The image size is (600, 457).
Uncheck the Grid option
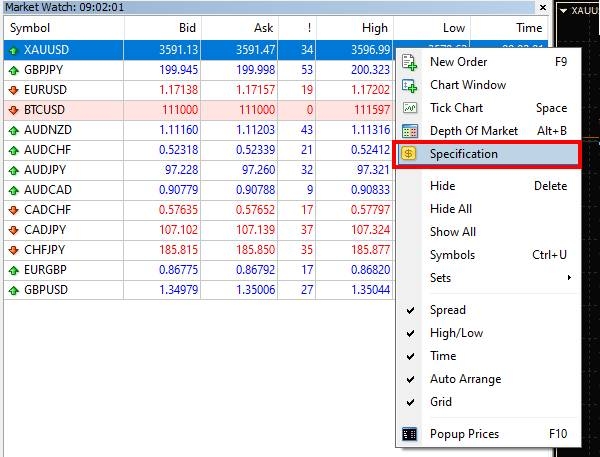pyautogui.click(x=440, y=402)
